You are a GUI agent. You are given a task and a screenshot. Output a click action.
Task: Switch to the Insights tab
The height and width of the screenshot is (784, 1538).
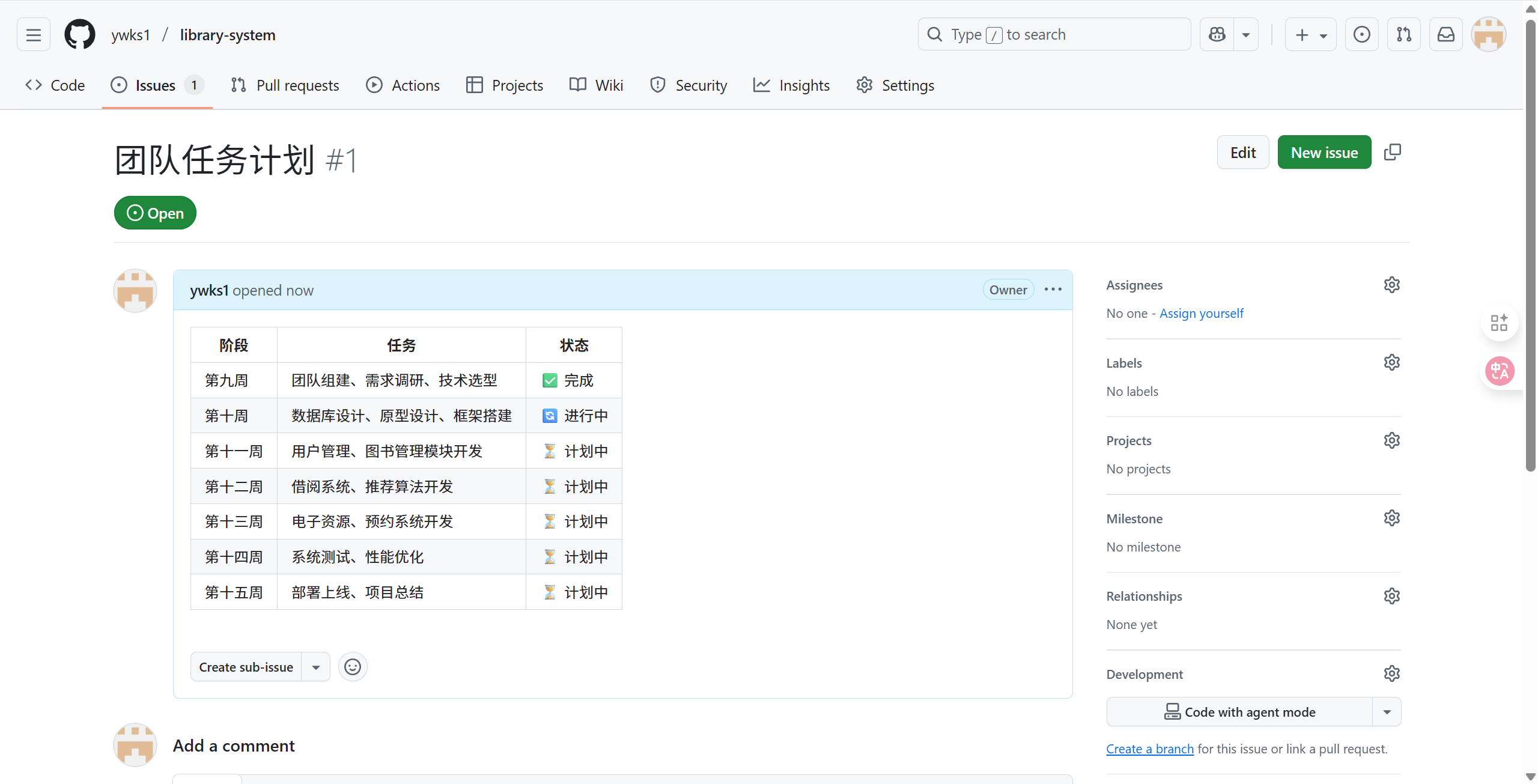tap(791, 85)
